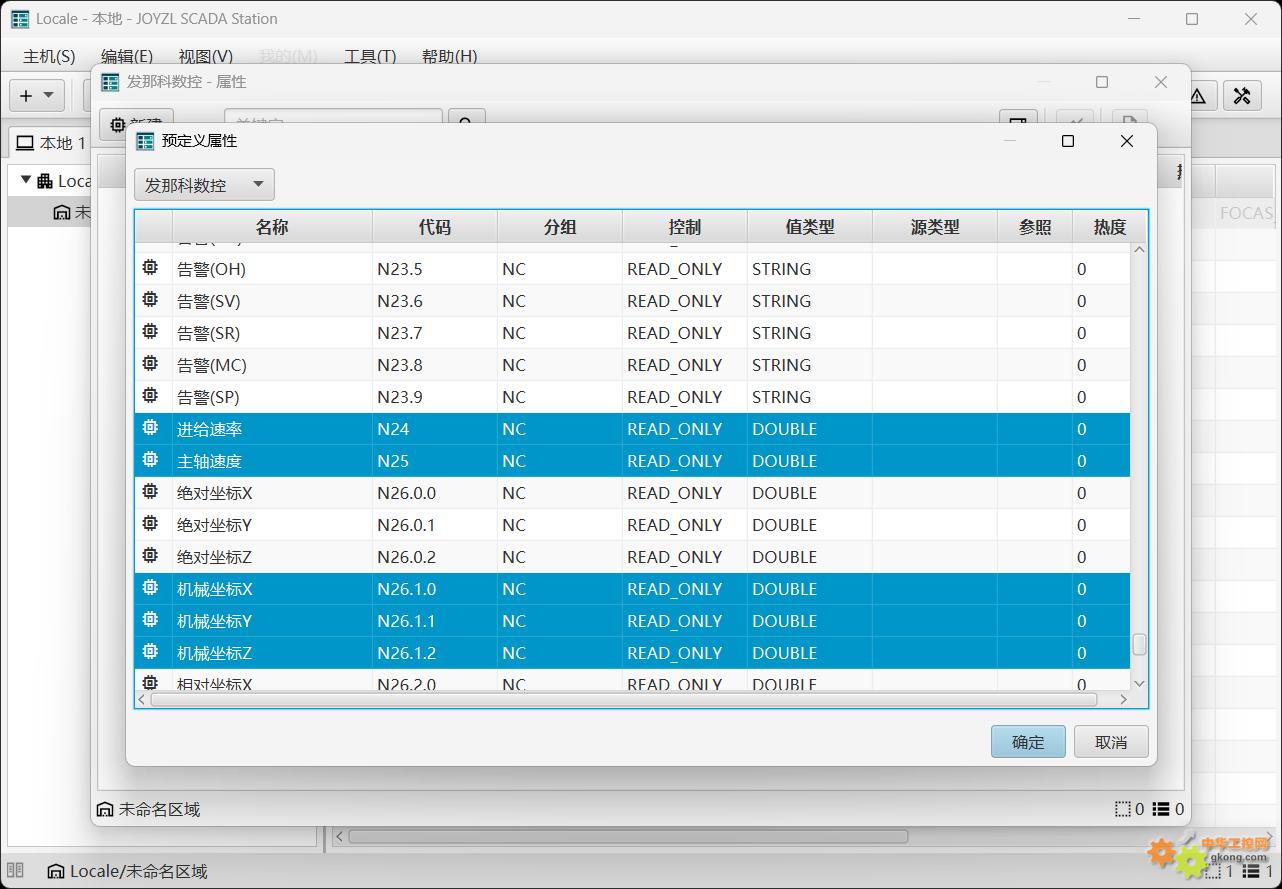The height and width of the screenshot is (889, 1282).
Task: Select the 本地 1 tab
Action: click(51, 143)
